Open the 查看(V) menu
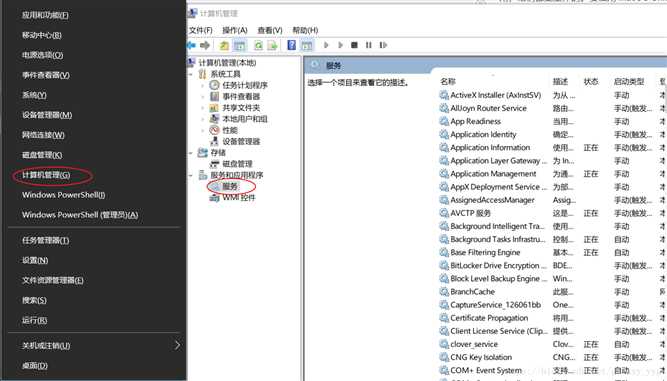667x381 pixels. pos(270,30)
